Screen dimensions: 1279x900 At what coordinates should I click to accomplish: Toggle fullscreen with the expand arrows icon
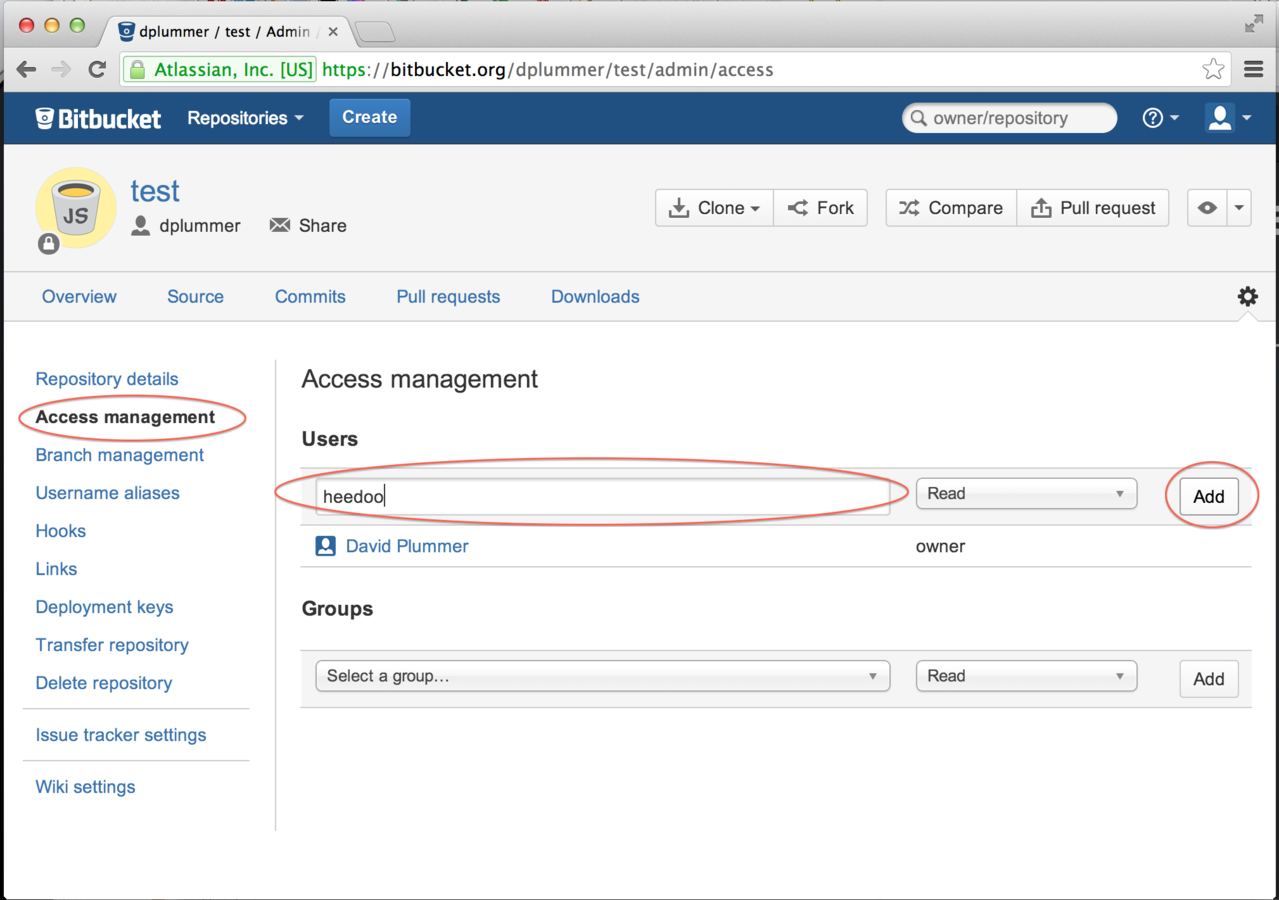click(1254, 24)
